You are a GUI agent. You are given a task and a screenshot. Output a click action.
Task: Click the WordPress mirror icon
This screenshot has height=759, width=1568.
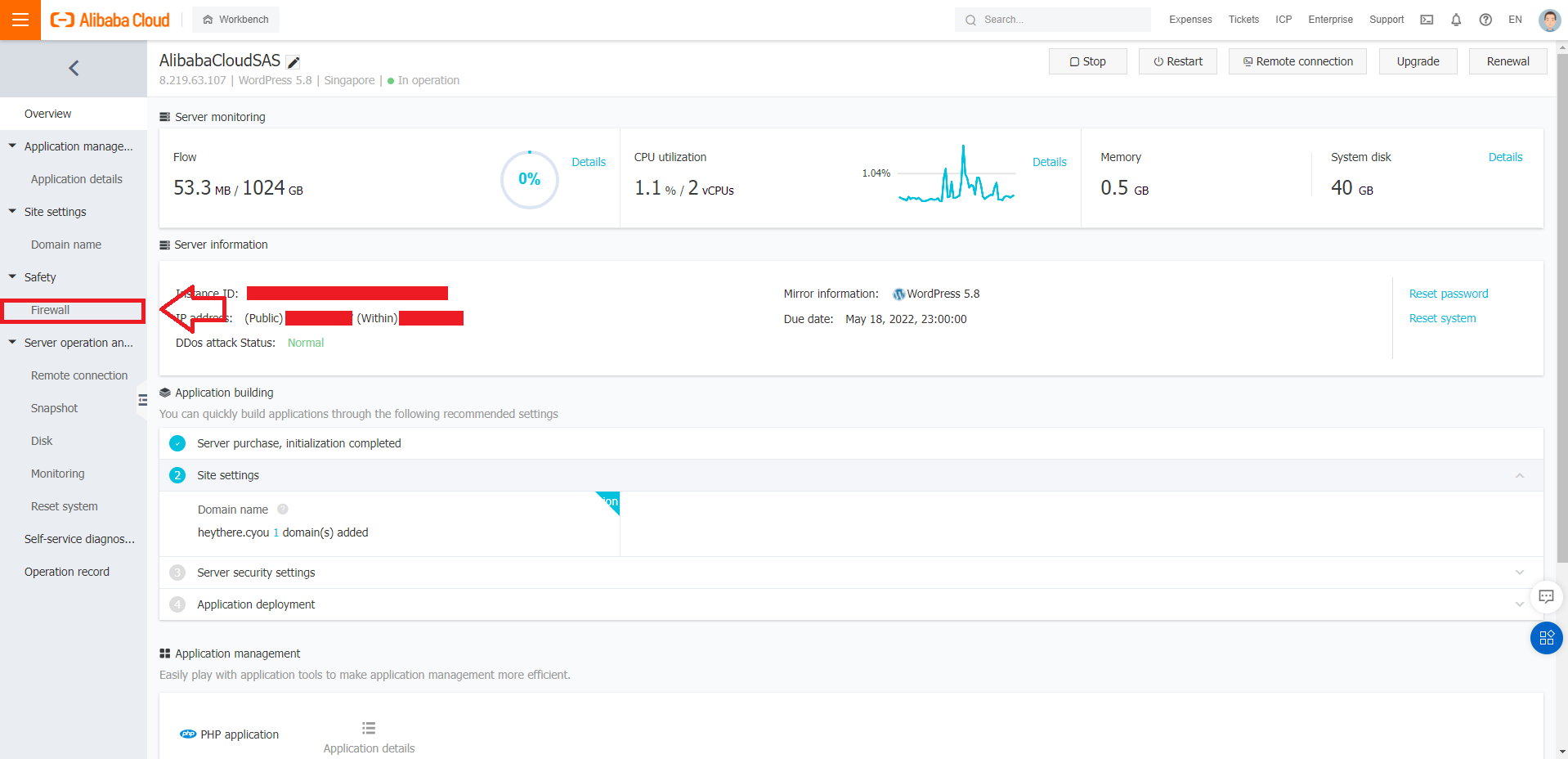tap(899, 294)
